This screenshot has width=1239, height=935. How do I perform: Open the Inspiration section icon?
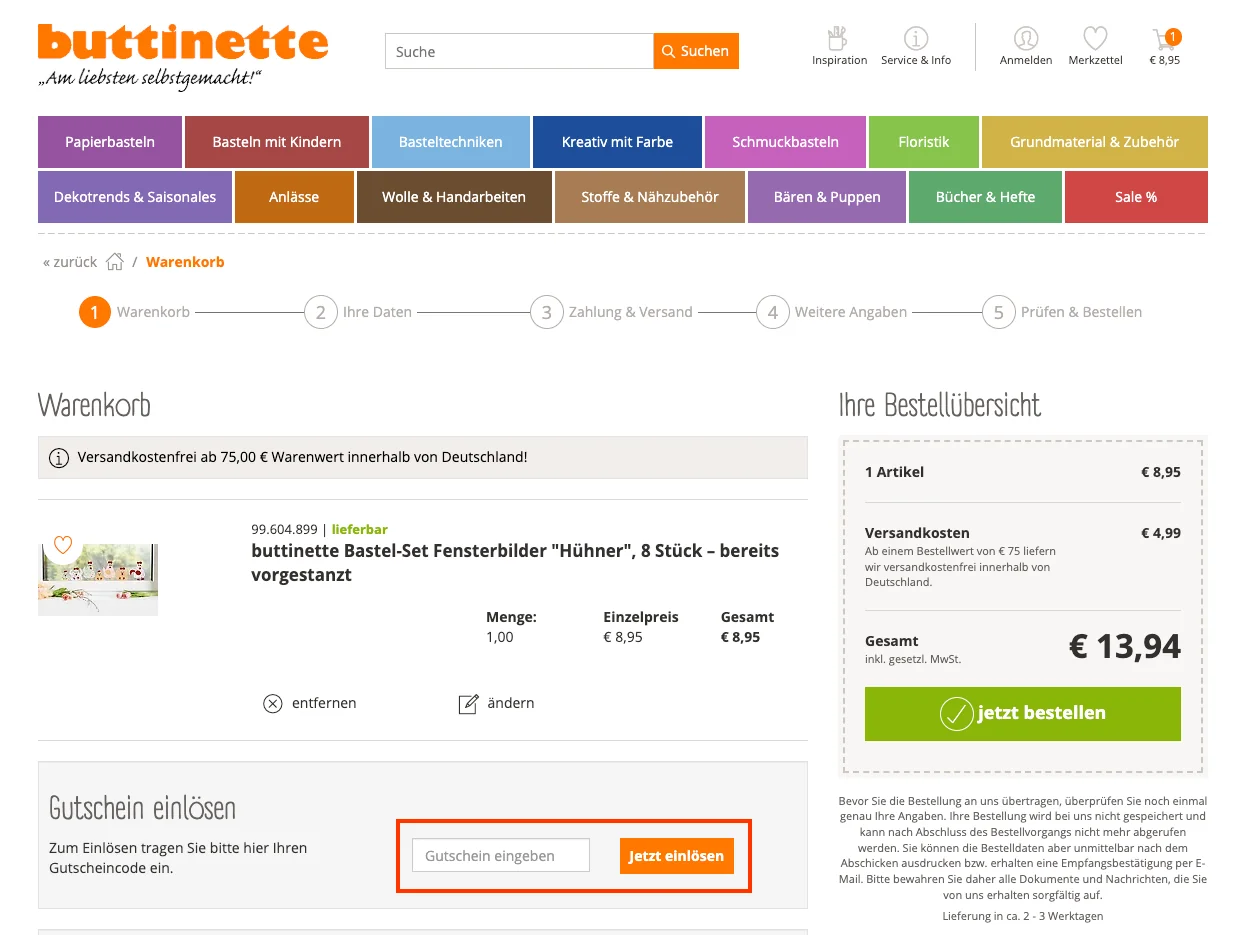(839, 38)
